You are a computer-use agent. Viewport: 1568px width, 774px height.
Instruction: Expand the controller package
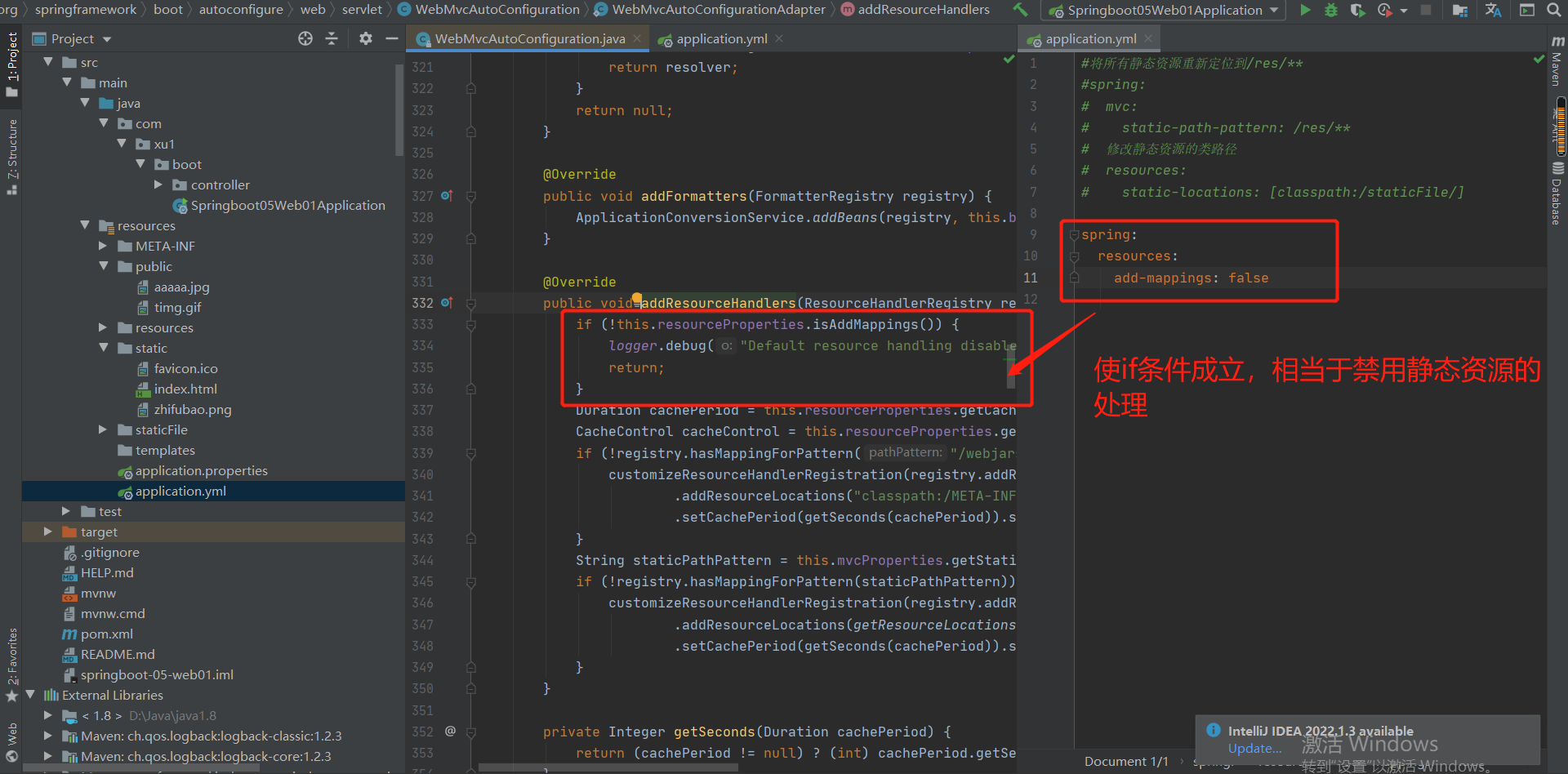[158, 185]
